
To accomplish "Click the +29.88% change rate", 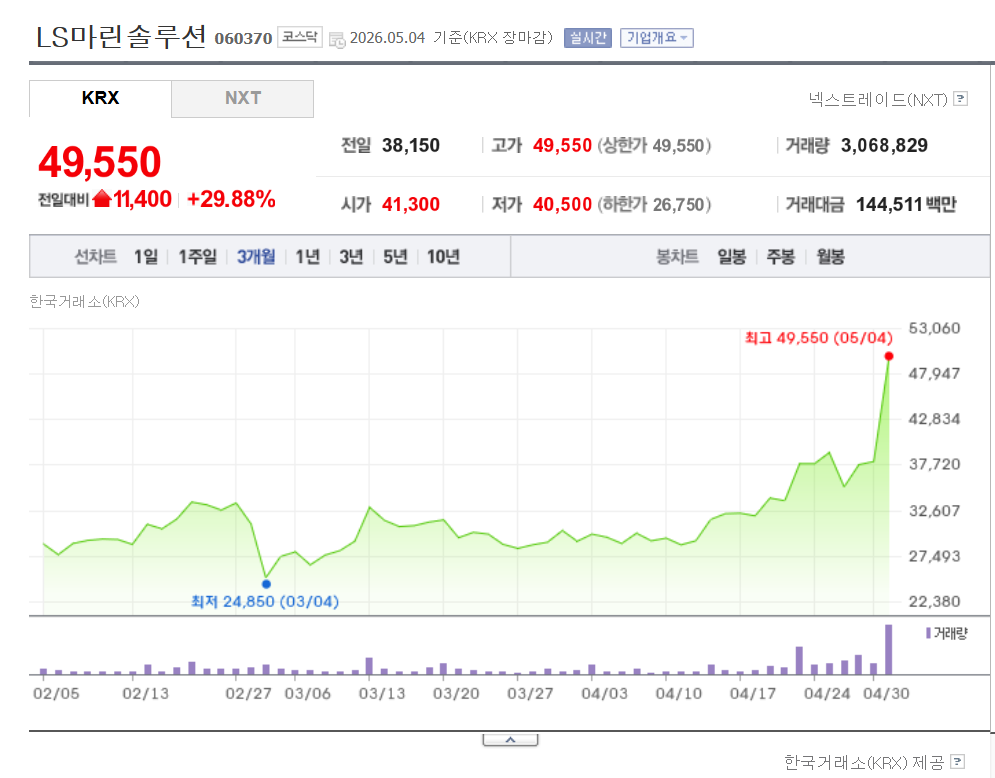I will (232, 199).
